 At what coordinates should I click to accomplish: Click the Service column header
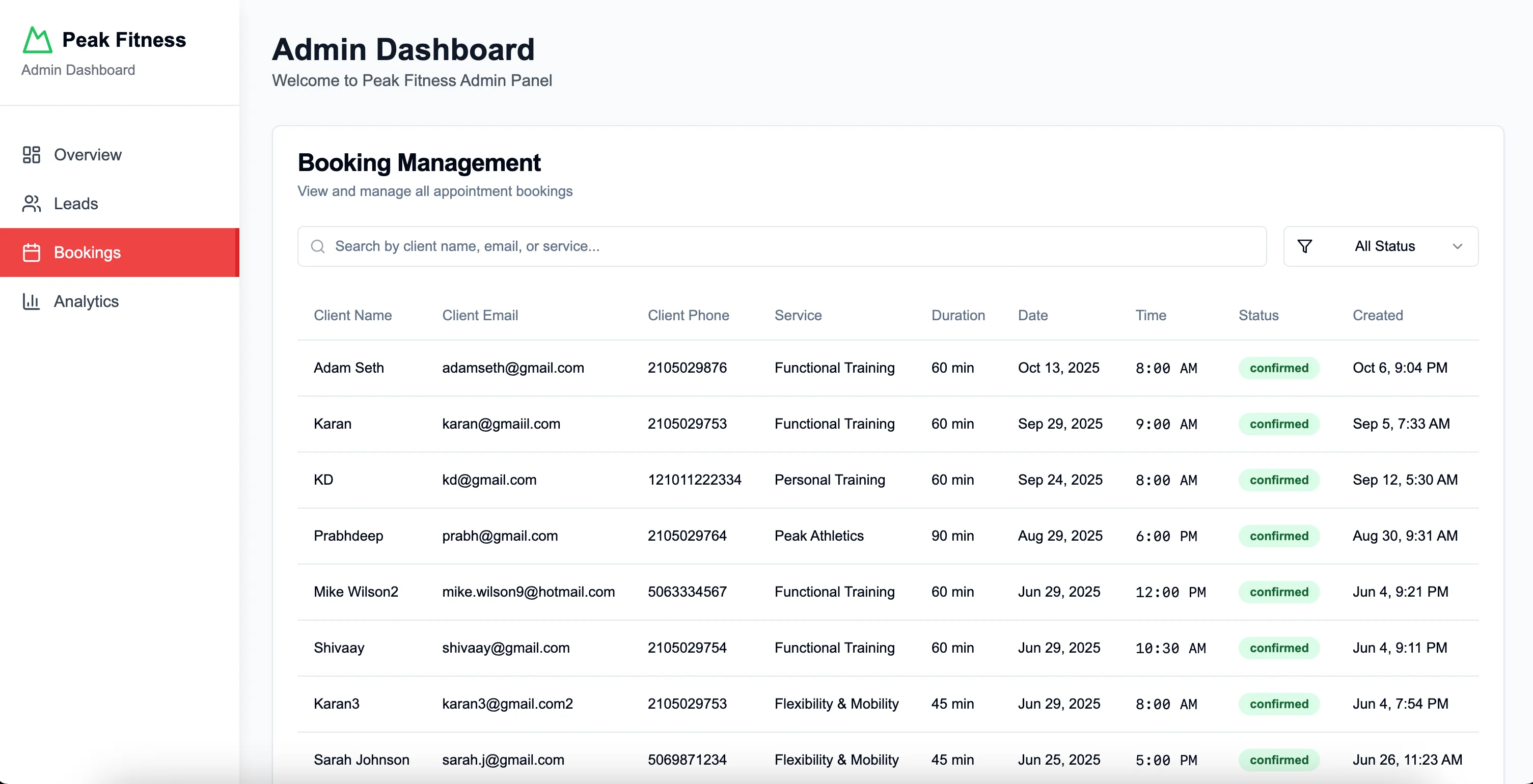point(798,315)
